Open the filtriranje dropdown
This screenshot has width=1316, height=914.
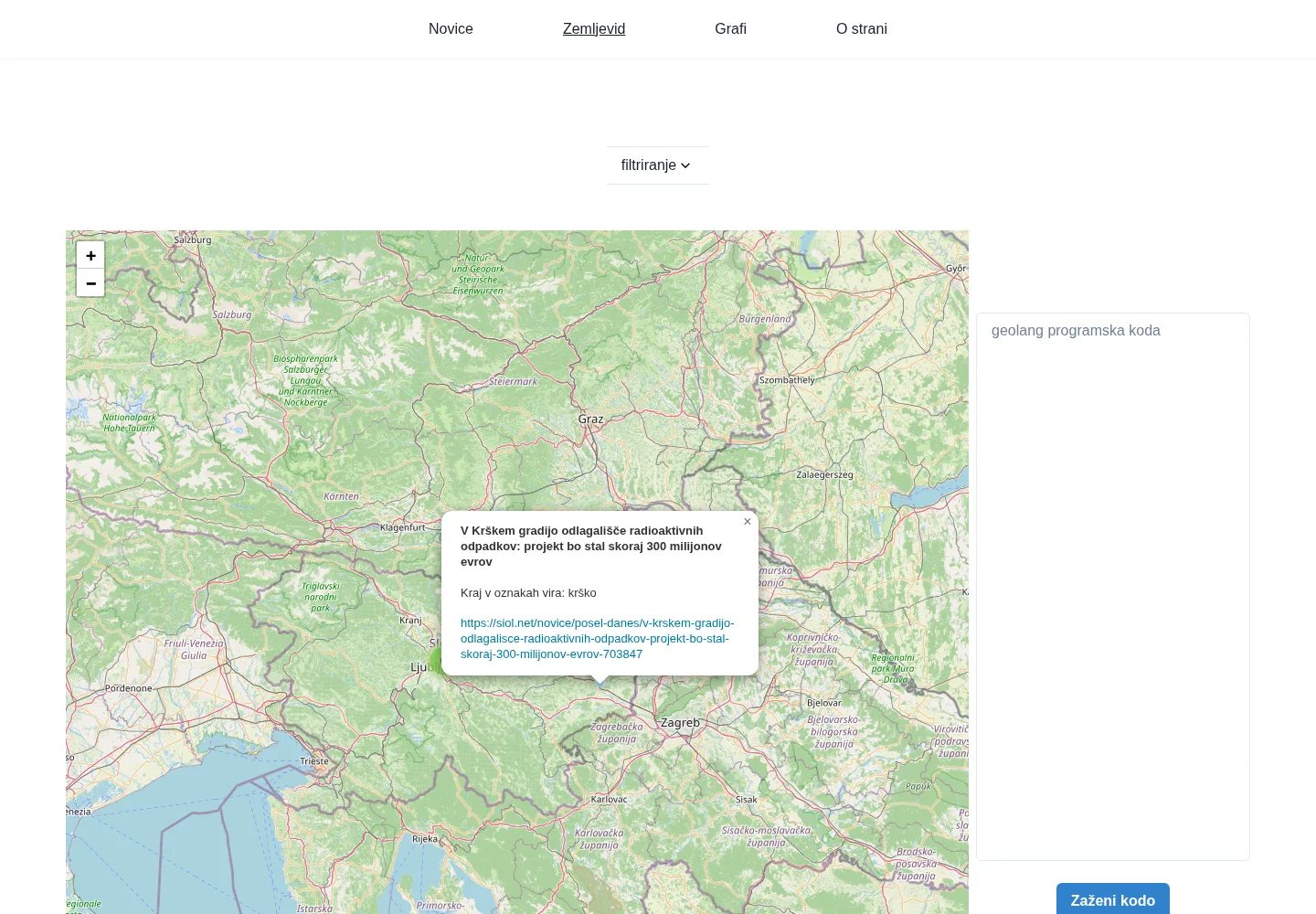point(657,165)
